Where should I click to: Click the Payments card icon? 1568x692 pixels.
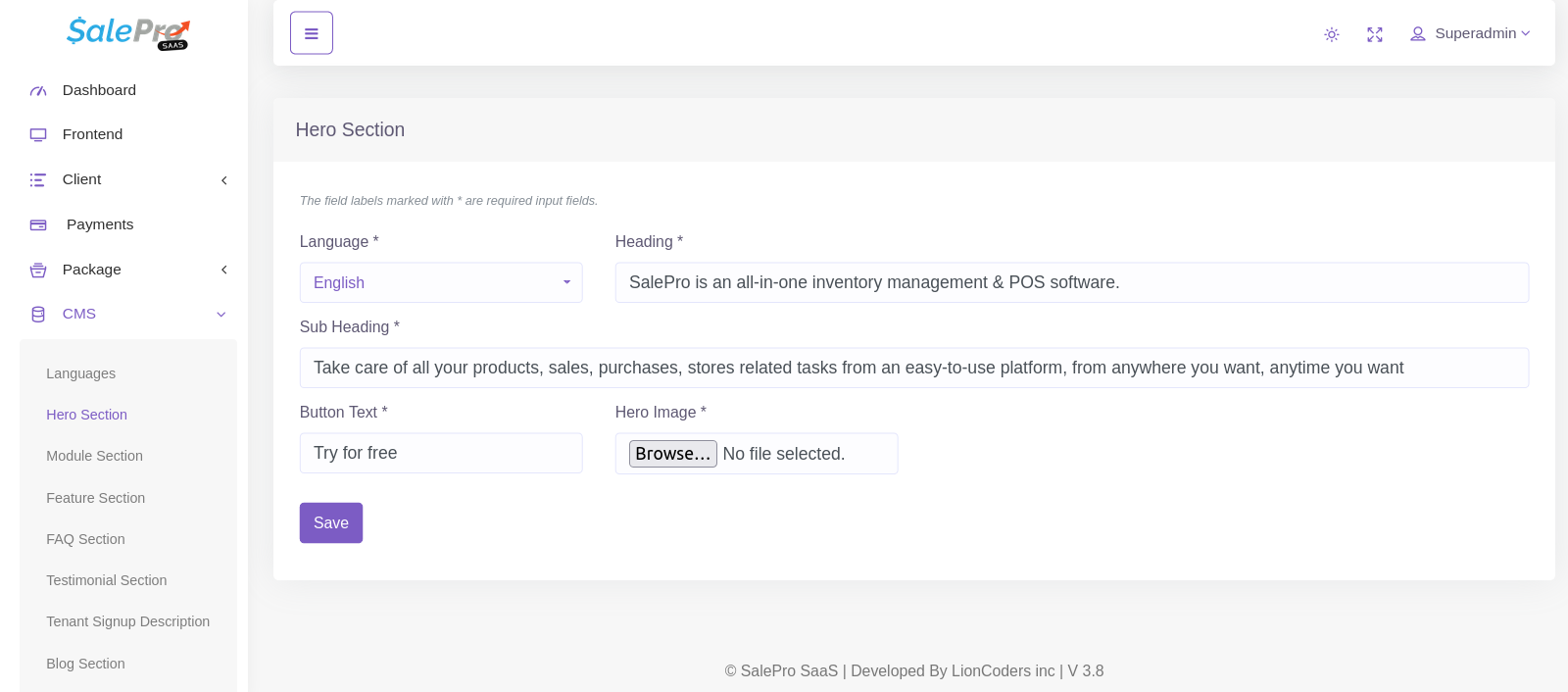point(38,224)
